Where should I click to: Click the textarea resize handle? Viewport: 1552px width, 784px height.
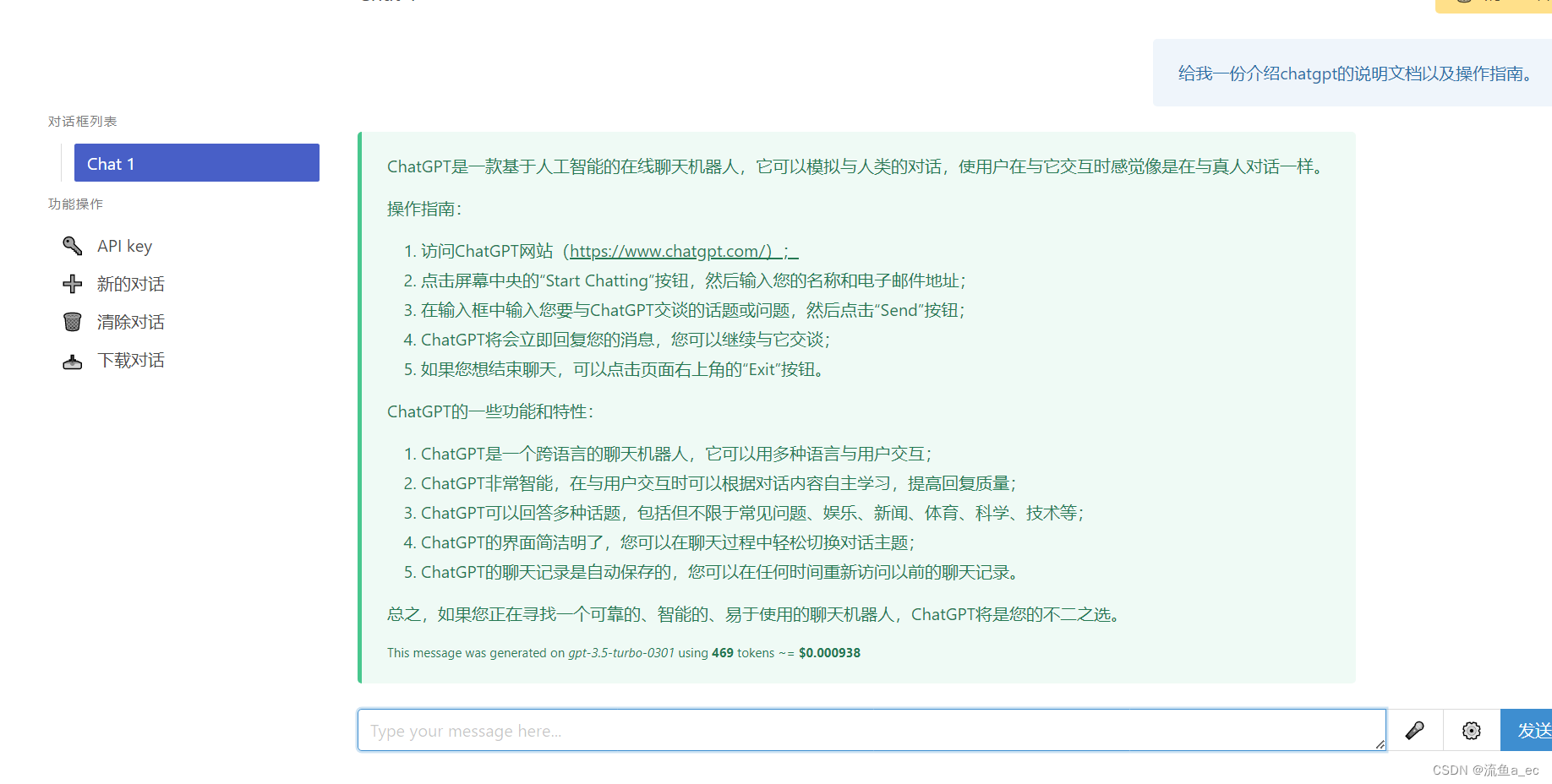click(1380, 744)
